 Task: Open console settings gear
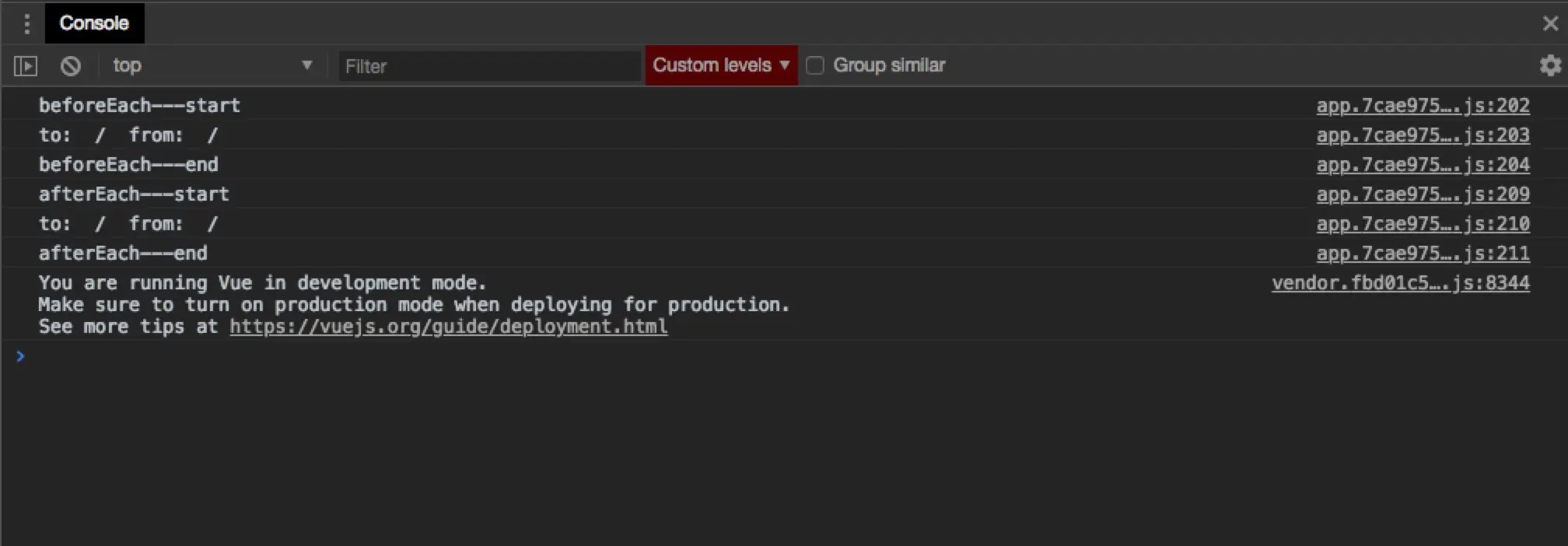tap(1550, 65)
